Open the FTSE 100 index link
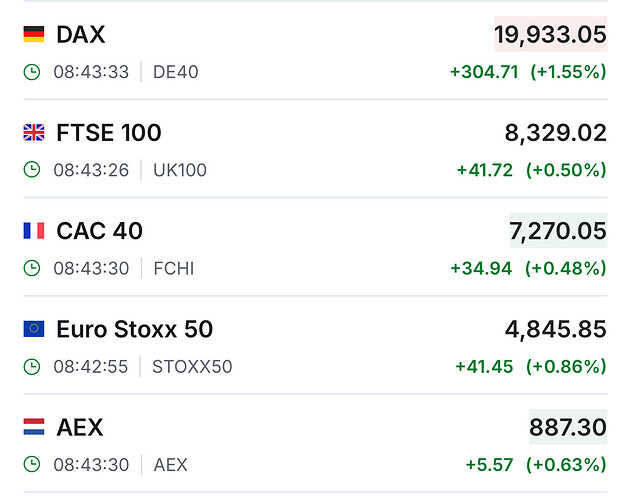Screen dimensions: 630x500 pos(109,132)
